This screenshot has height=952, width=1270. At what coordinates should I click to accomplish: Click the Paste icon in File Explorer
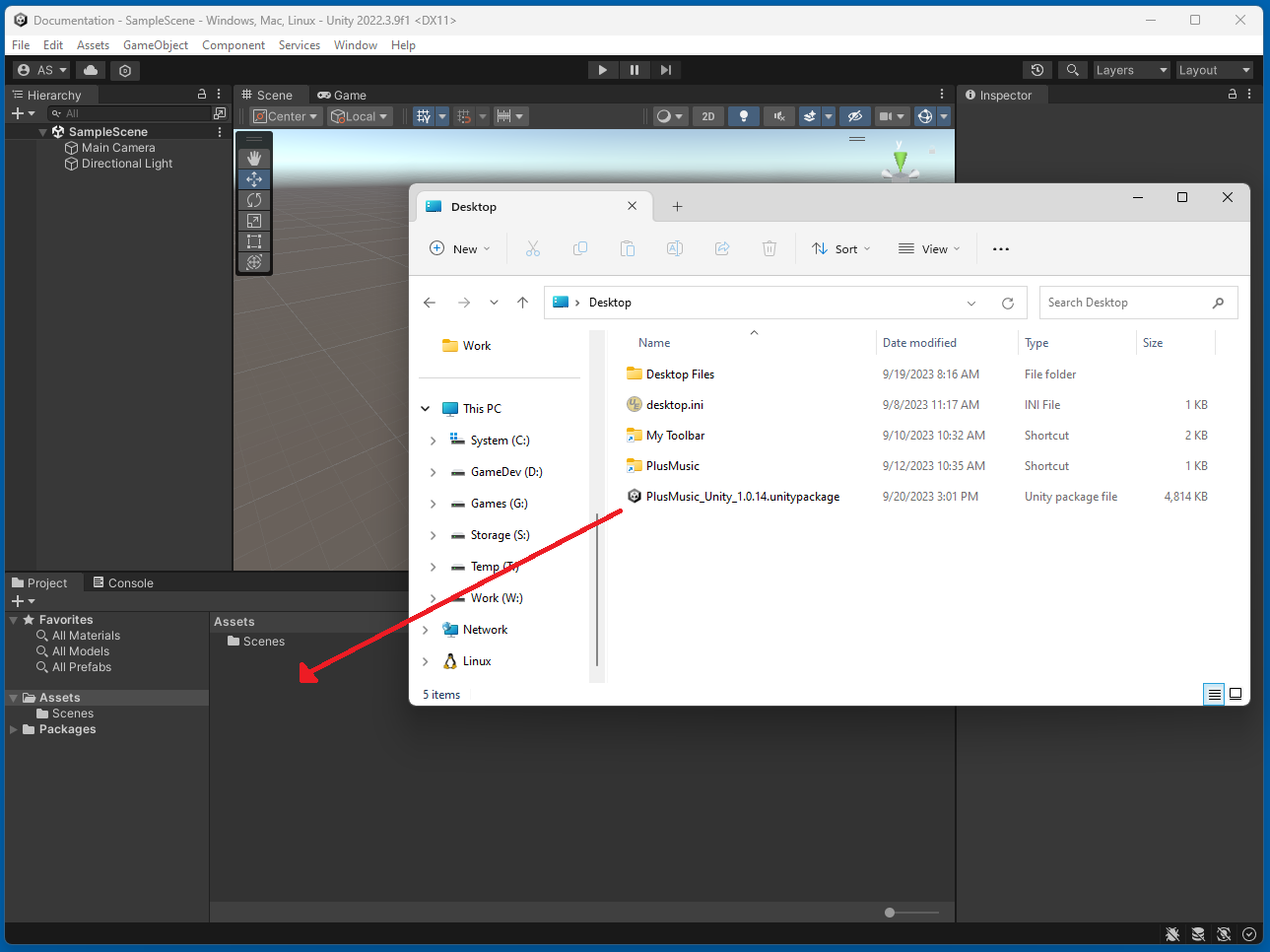tap(628, 249)
